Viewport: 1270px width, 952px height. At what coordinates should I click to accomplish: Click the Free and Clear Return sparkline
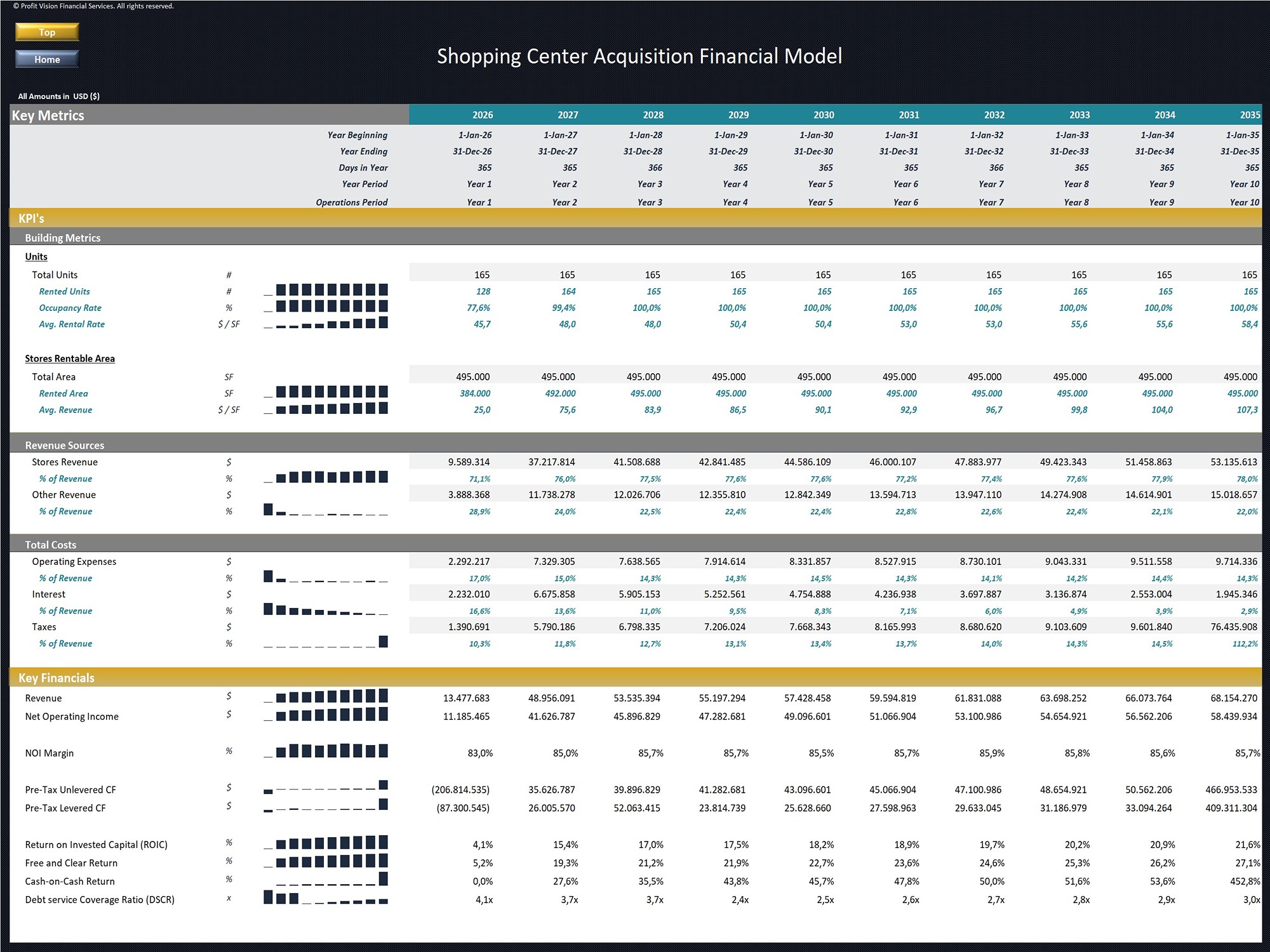326,861
